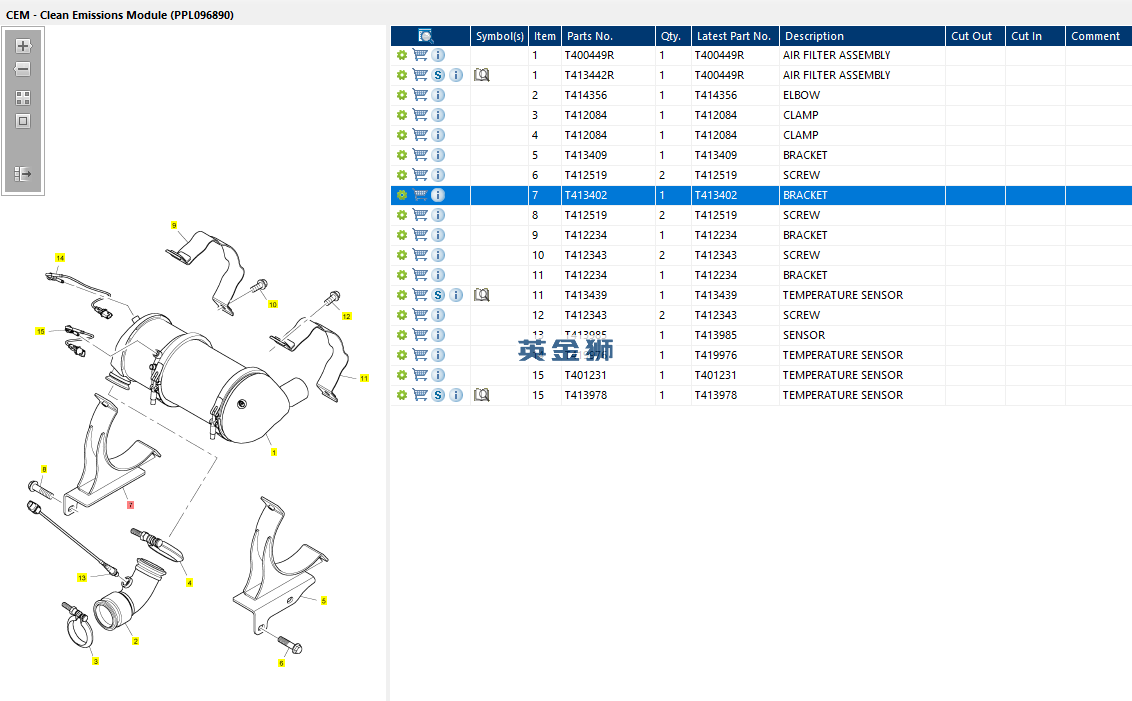The height and width of the screenshot is (701, 1132).
Task: Click callout 11 beside the right bracket
Action: pyautogui.click(x=364, y=378)
